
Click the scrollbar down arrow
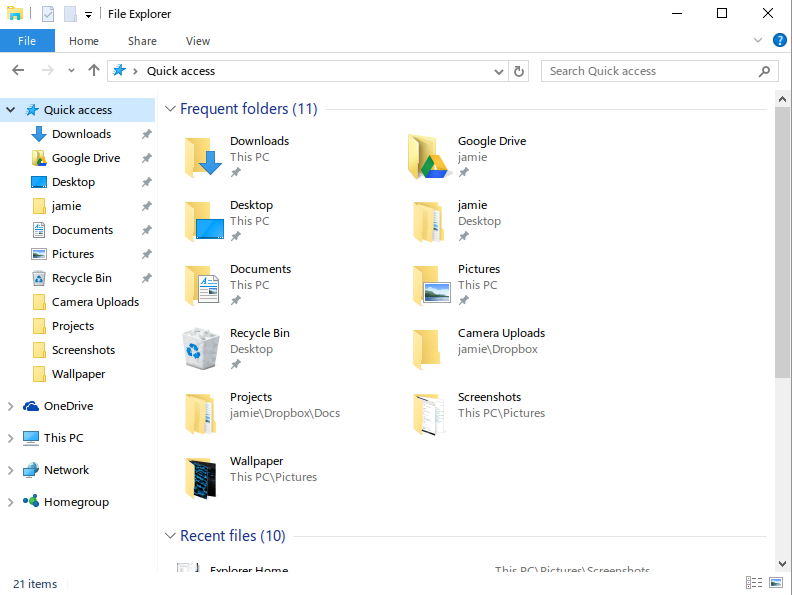[782, 564]
